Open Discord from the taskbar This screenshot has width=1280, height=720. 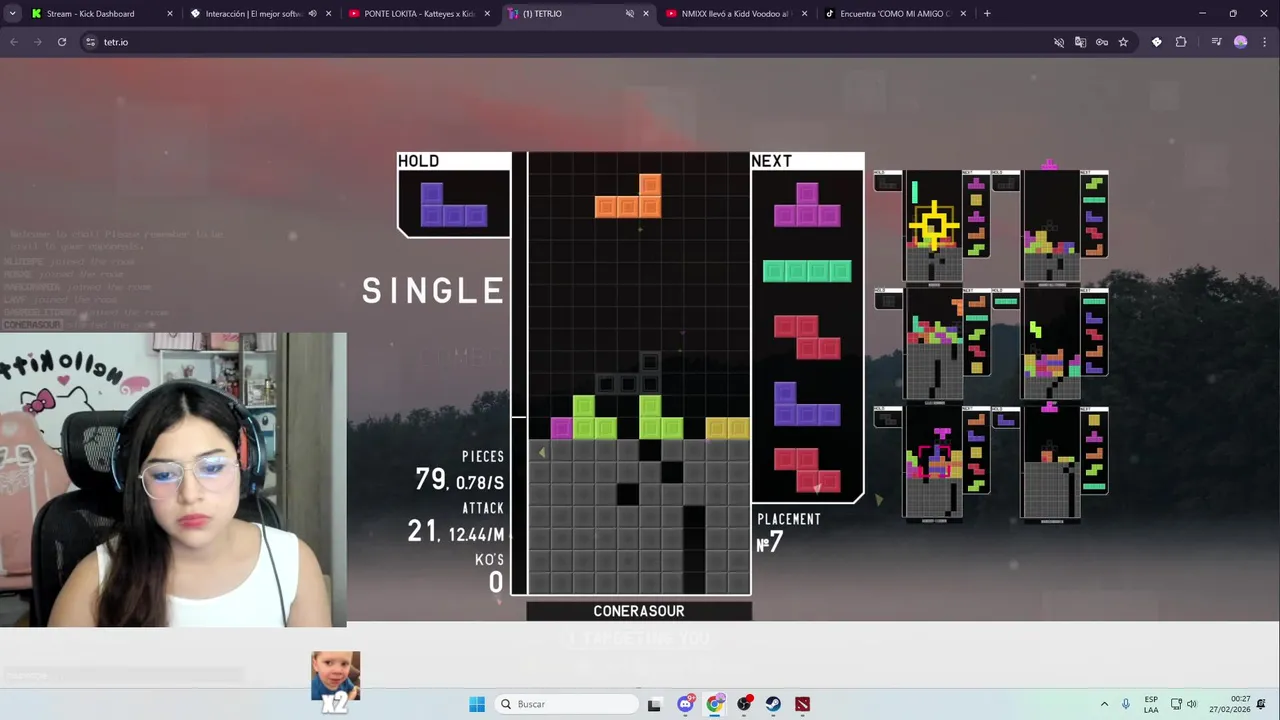point(685,704)
